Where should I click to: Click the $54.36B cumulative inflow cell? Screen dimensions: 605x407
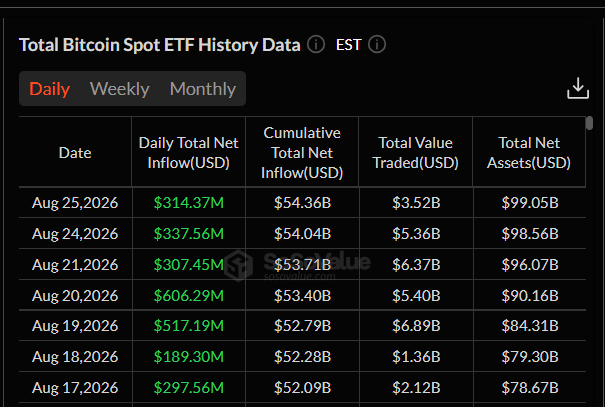click(x=302, y=203)
